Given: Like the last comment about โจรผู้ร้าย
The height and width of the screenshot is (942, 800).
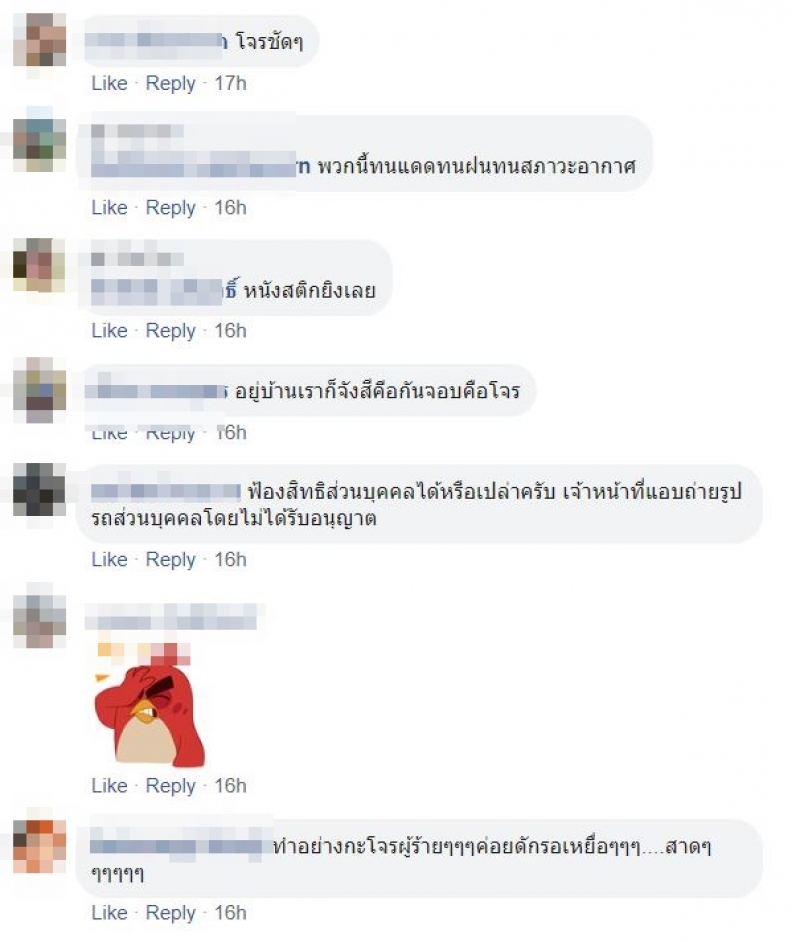Looking at the screenshot, I should coord(109,913).
